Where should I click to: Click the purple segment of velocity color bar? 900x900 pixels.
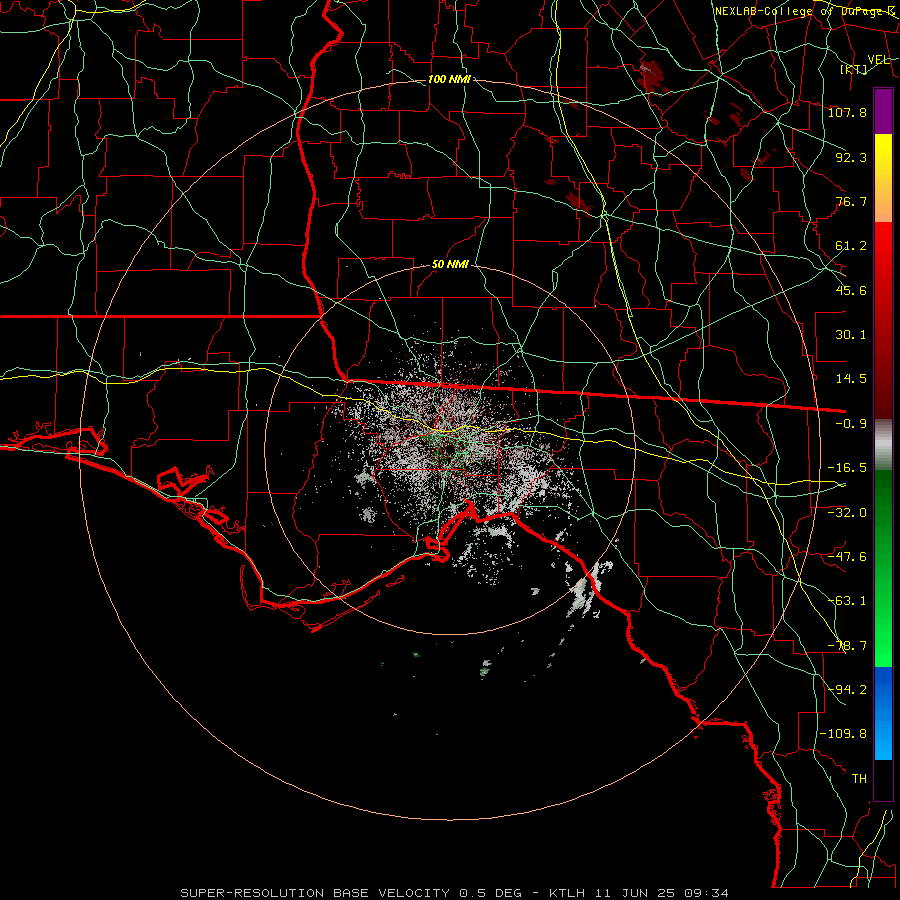pos(883,111)
